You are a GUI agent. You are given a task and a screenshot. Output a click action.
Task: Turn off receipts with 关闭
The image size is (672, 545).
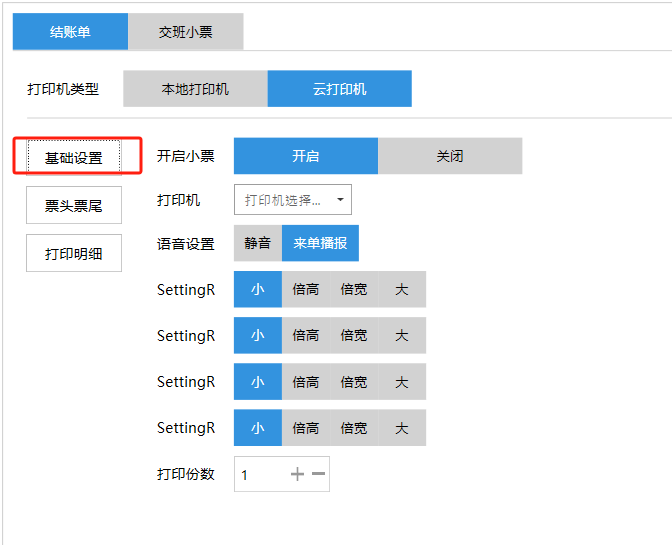[450, 156]
